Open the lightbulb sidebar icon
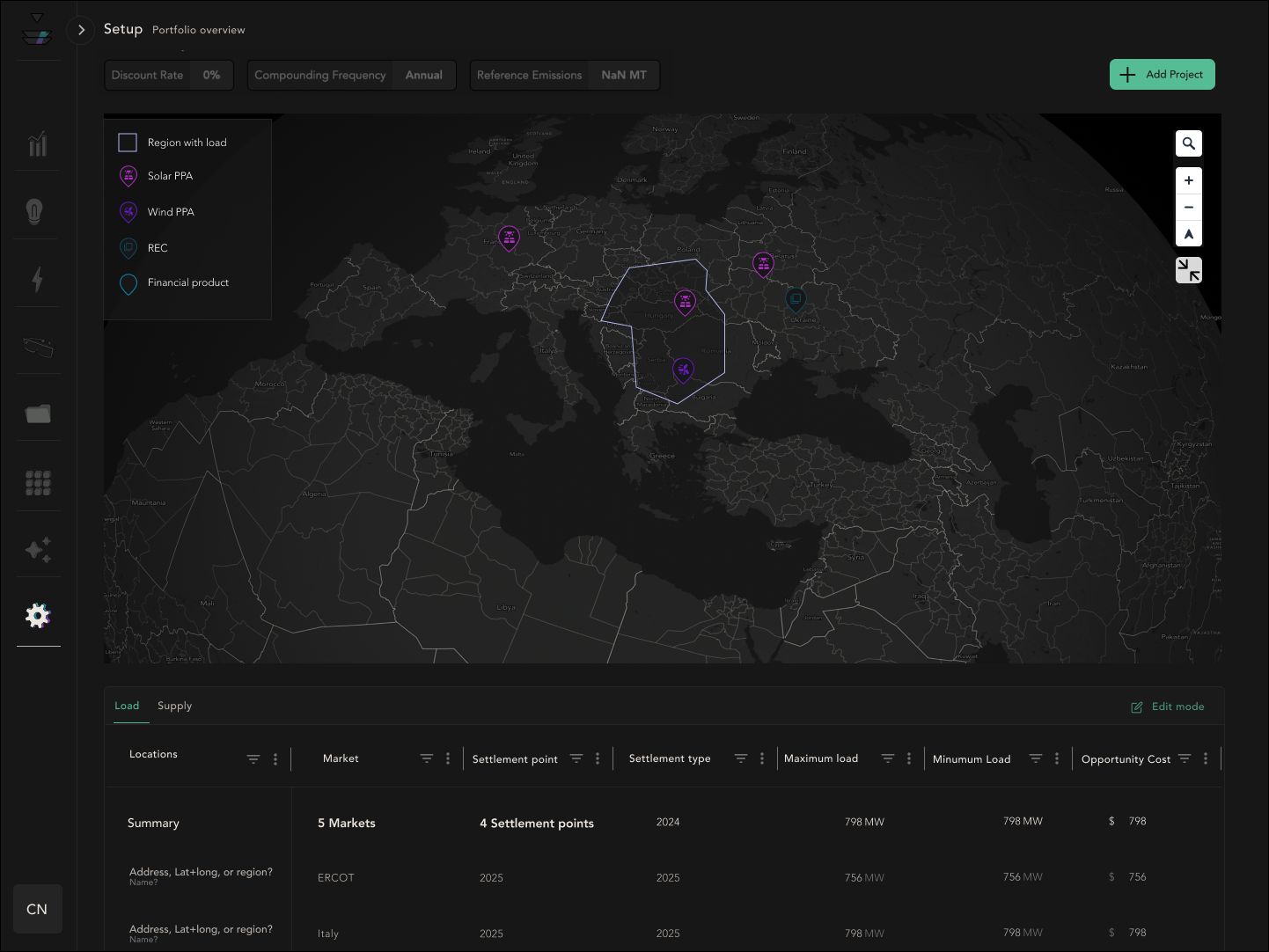Image resolution: width=1269 pixels, height=952 pixels. (34, 211)
